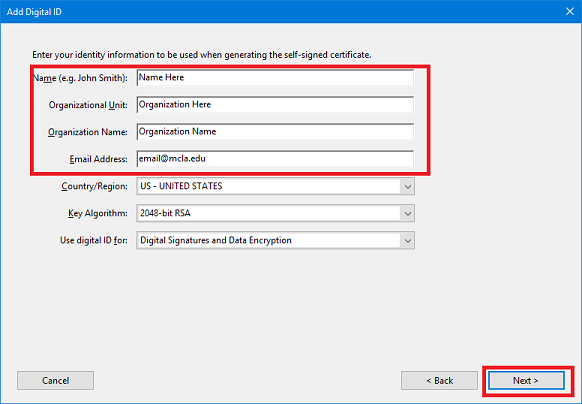Click the Organization Name text field

point(275,132)
